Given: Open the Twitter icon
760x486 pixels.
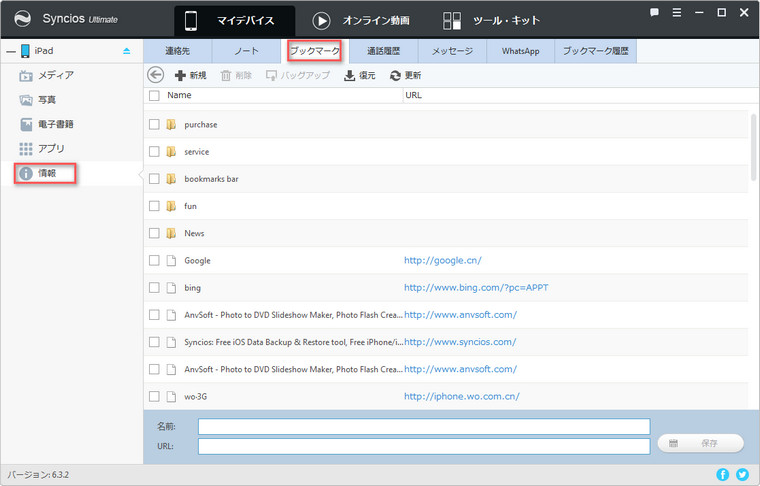Looking at the screenshot, I should pyautogui.click(x=742, y=475).
